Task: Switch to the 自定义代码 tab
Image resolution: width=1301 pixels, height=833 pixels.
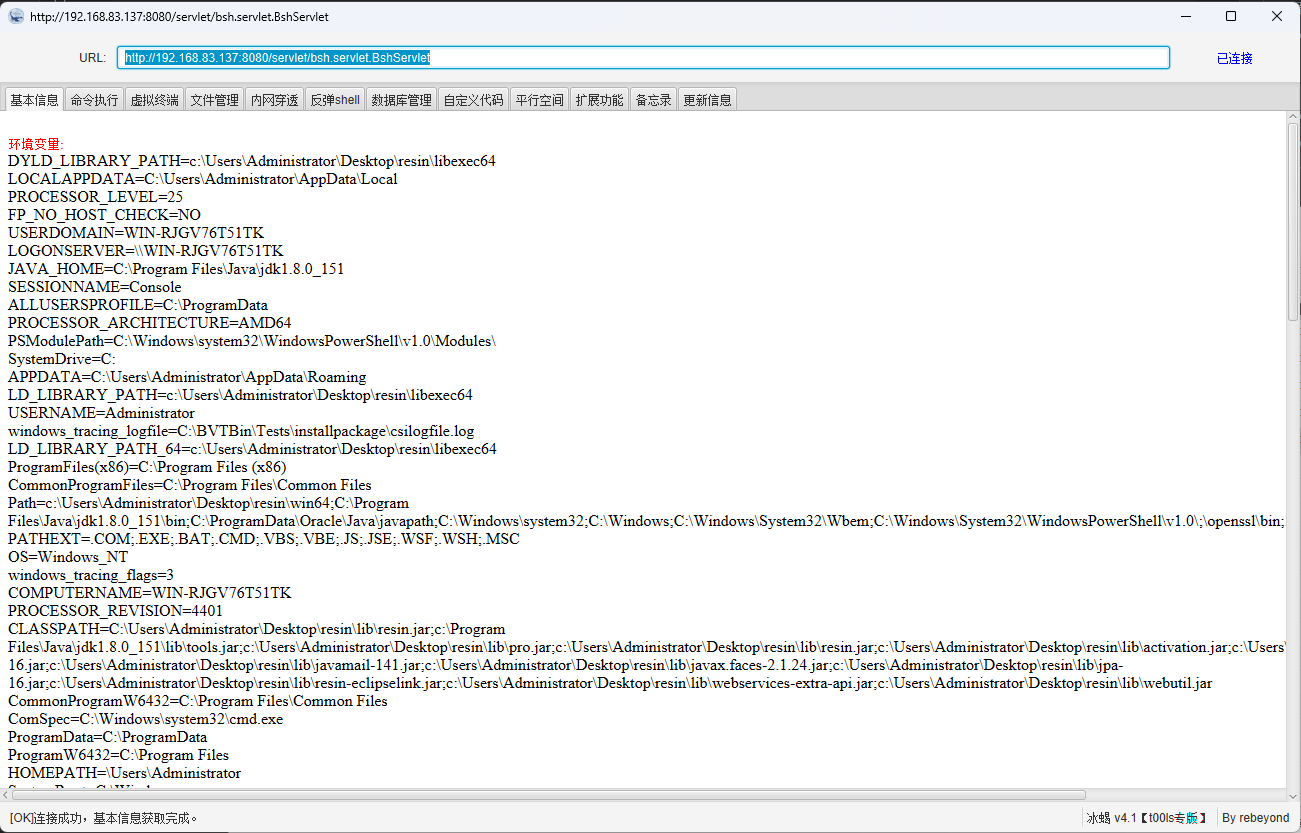Action: 473,100
